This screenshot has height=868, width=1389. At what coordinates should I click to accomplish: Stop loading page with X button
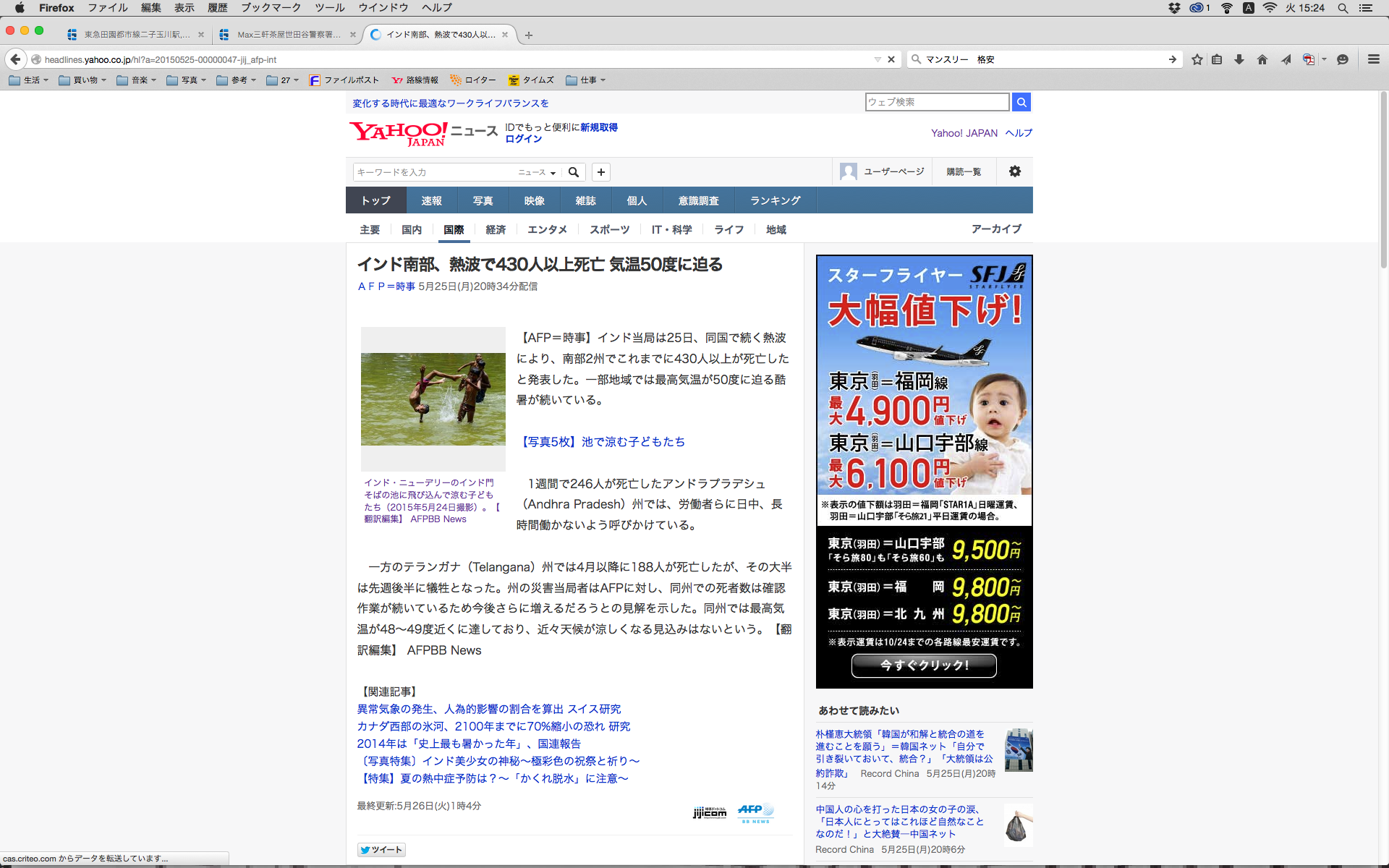click(891, 59)
